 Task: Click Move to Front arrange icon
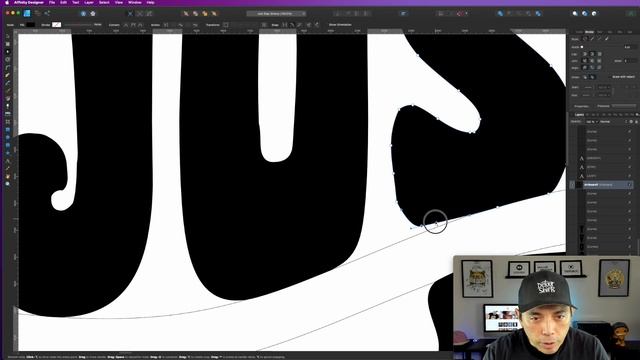pos(214,13)
